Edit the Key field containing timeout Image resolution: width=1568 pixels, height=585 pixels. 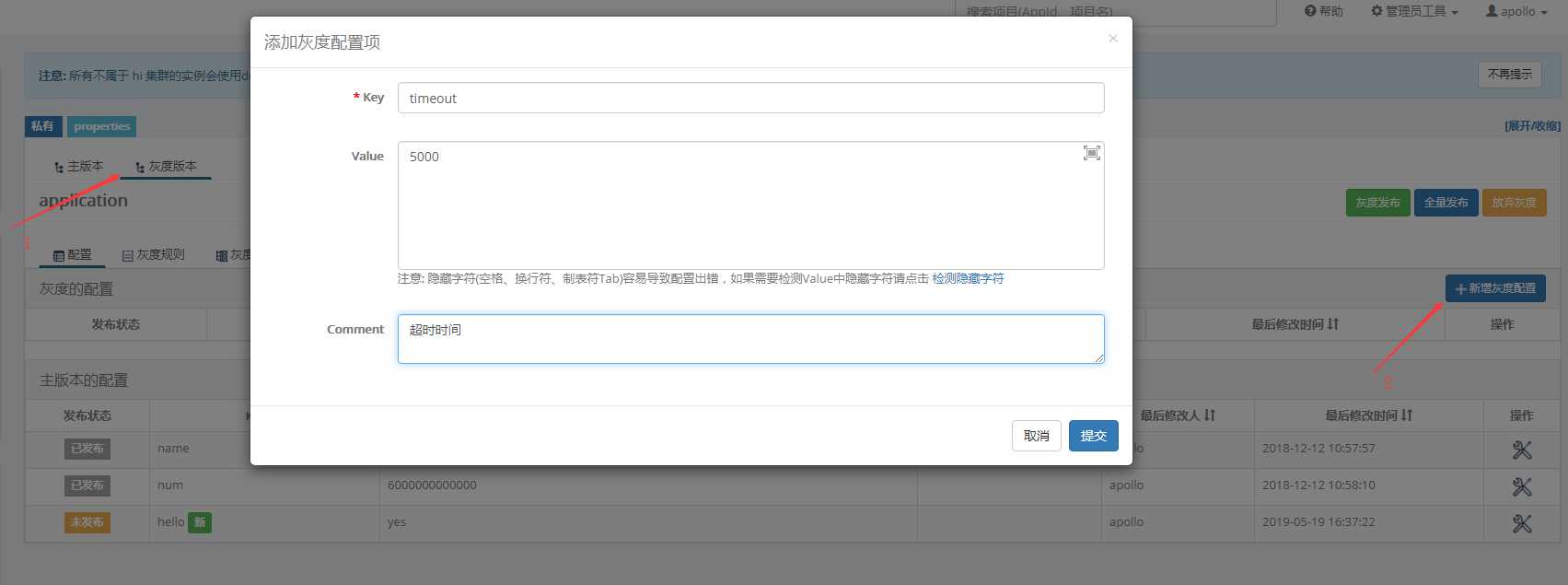click(x=750, y=98)
